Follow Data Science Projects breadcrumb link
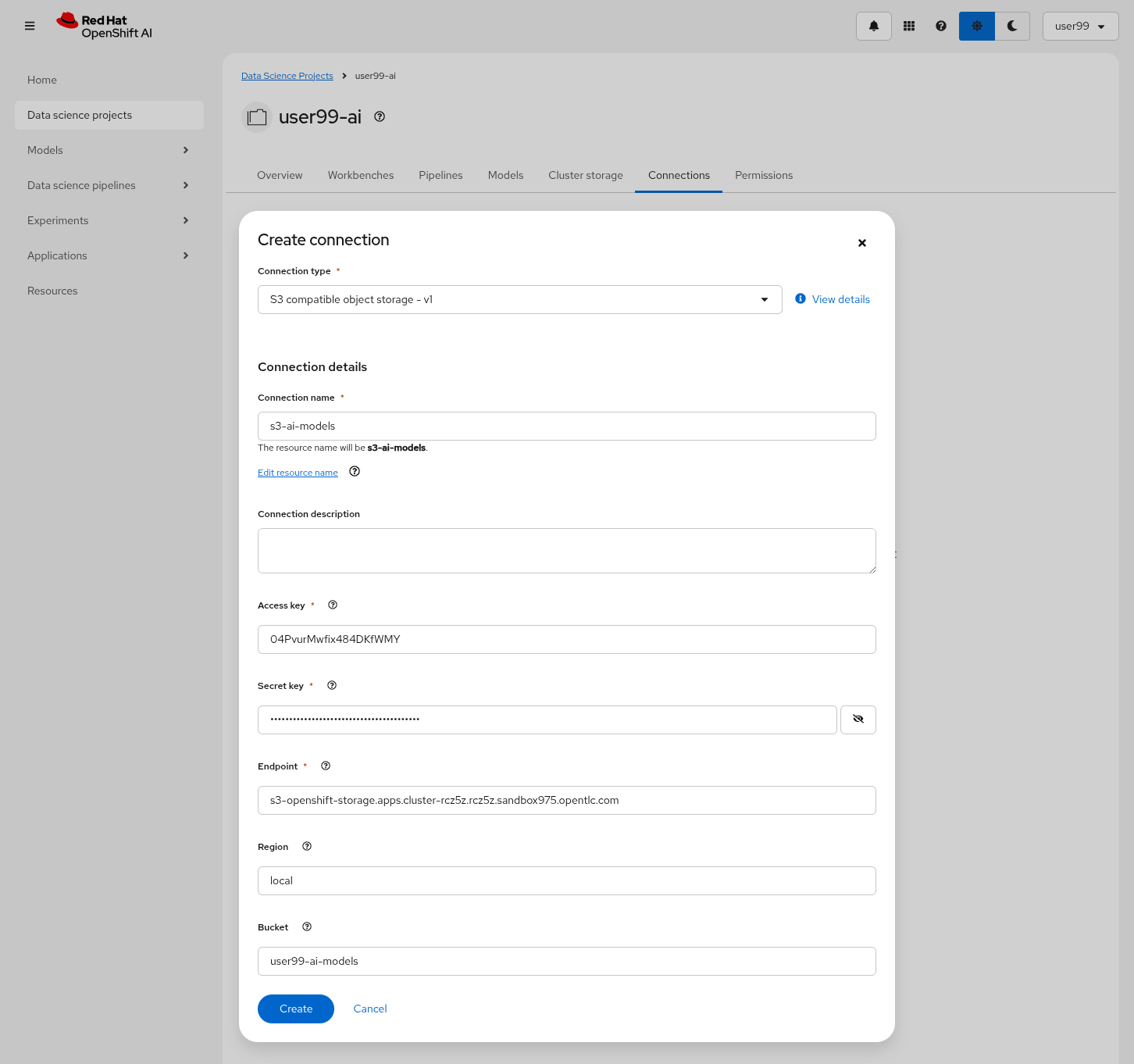This screenshot has width=1134, height=1064. [287, 76]
